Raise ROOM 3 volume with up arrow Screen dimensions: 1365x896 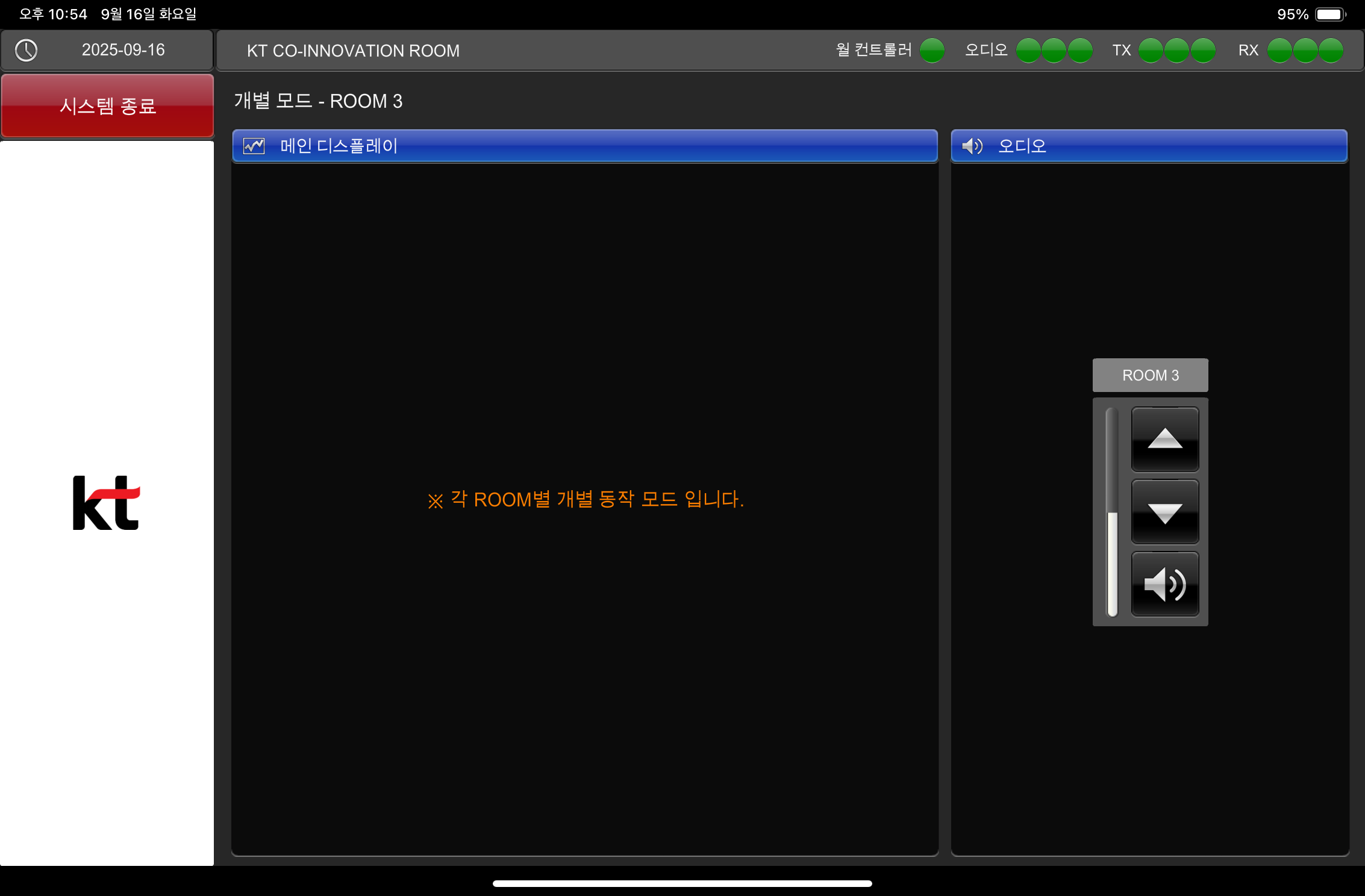pos(1164,439)
